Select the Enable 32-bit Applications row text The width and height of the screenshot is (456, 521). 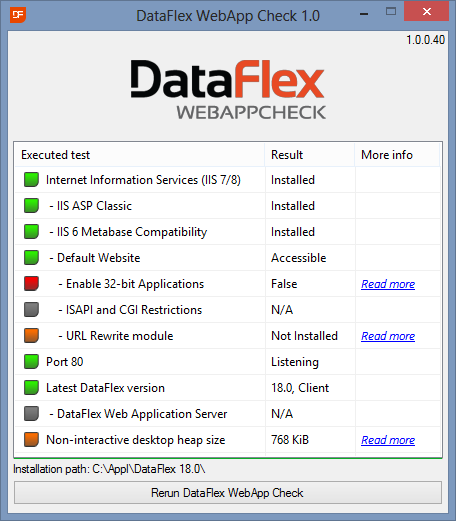click(131, 284)
